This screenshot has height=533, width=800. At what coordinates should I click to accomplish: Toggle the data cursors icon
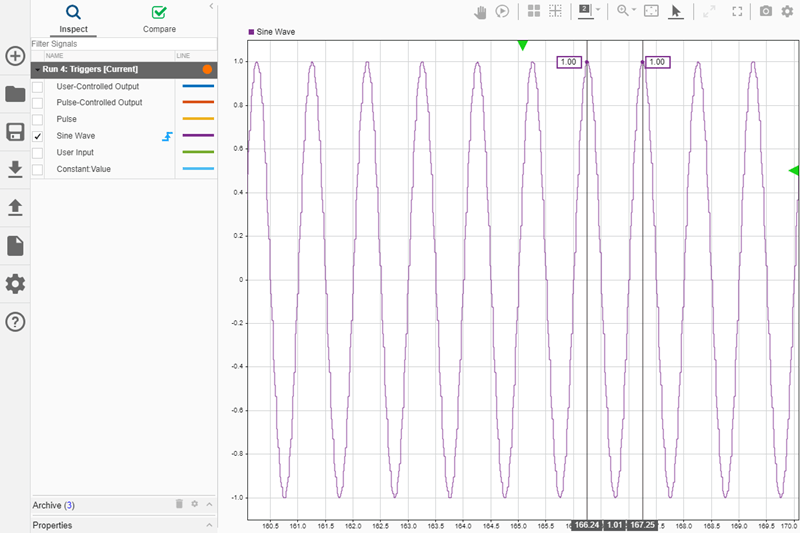pos(585,11)
